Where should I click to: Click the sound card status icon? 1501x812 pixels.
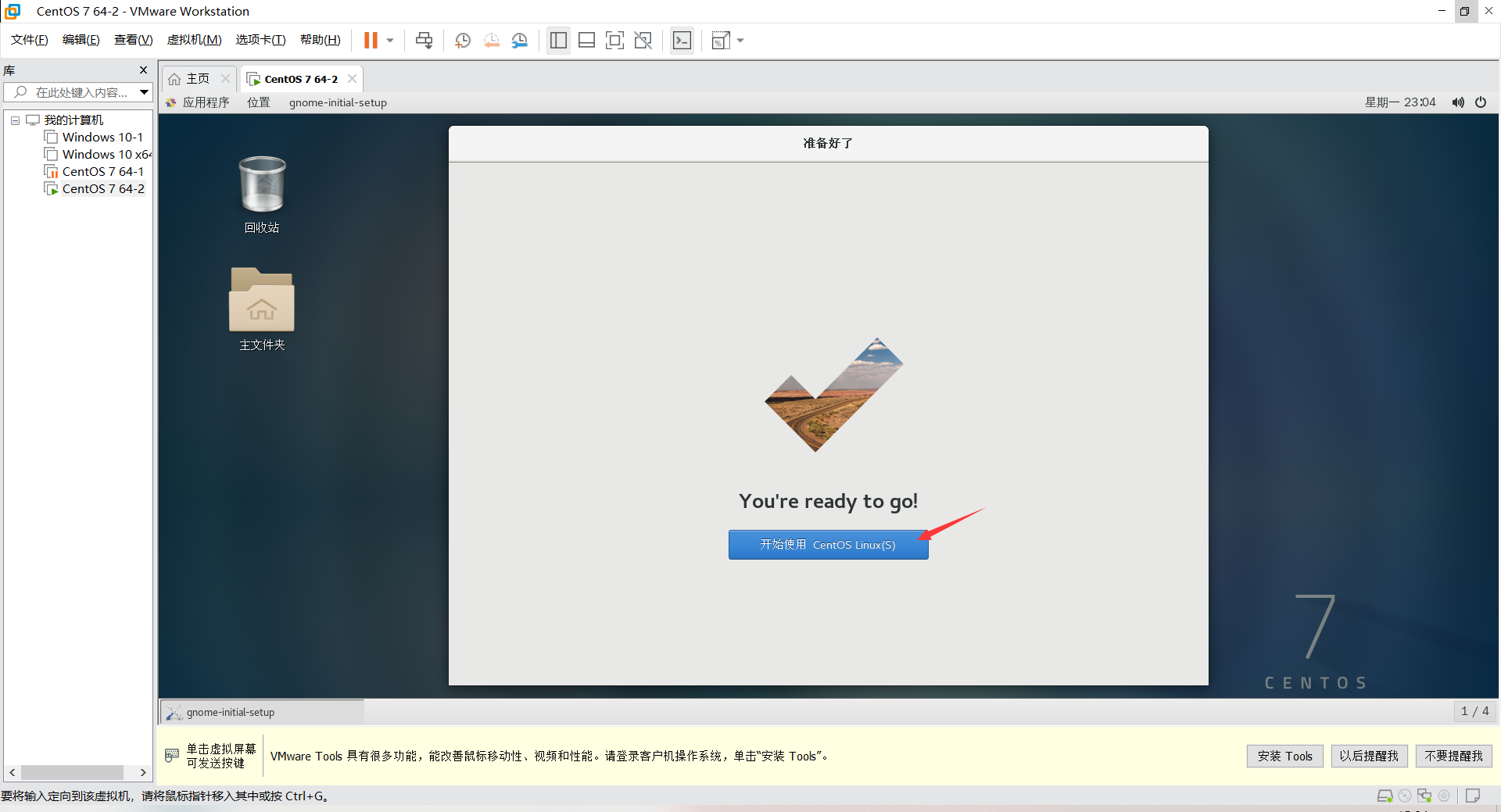click(1444, 796)
